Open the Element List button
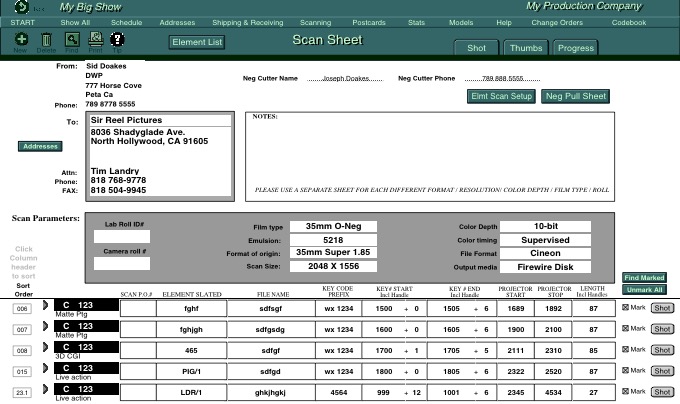The height and width of the screenshot is (404, 680). tap(197, 42)
